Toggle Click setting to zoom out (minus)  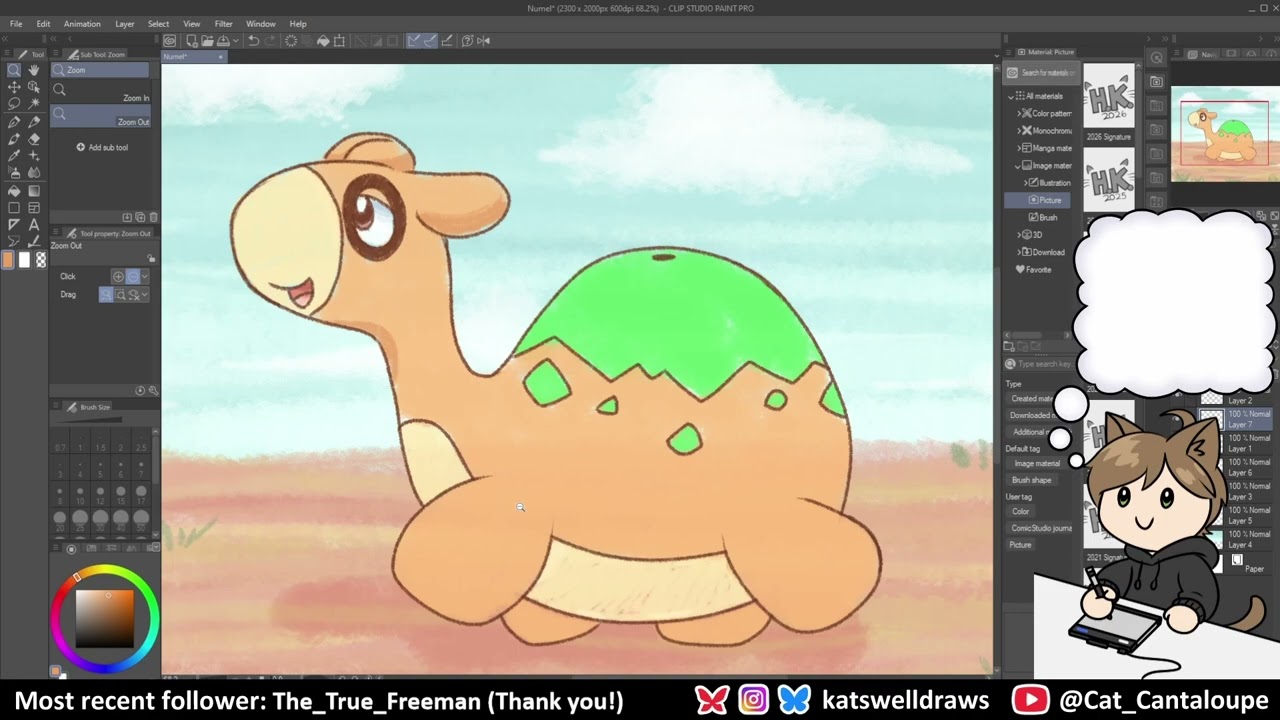tap(131, 276)
